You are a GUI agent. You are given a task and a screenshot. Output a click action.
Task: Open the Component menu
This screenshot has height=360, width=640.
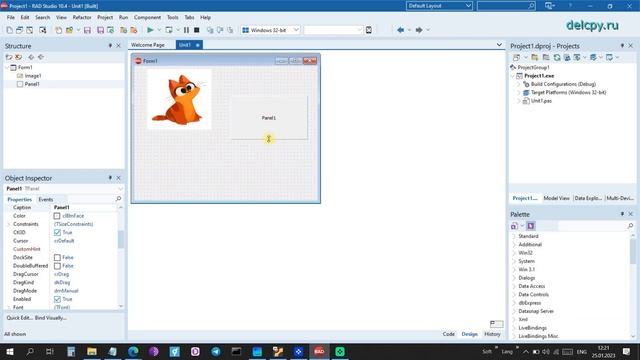[147, 18]
